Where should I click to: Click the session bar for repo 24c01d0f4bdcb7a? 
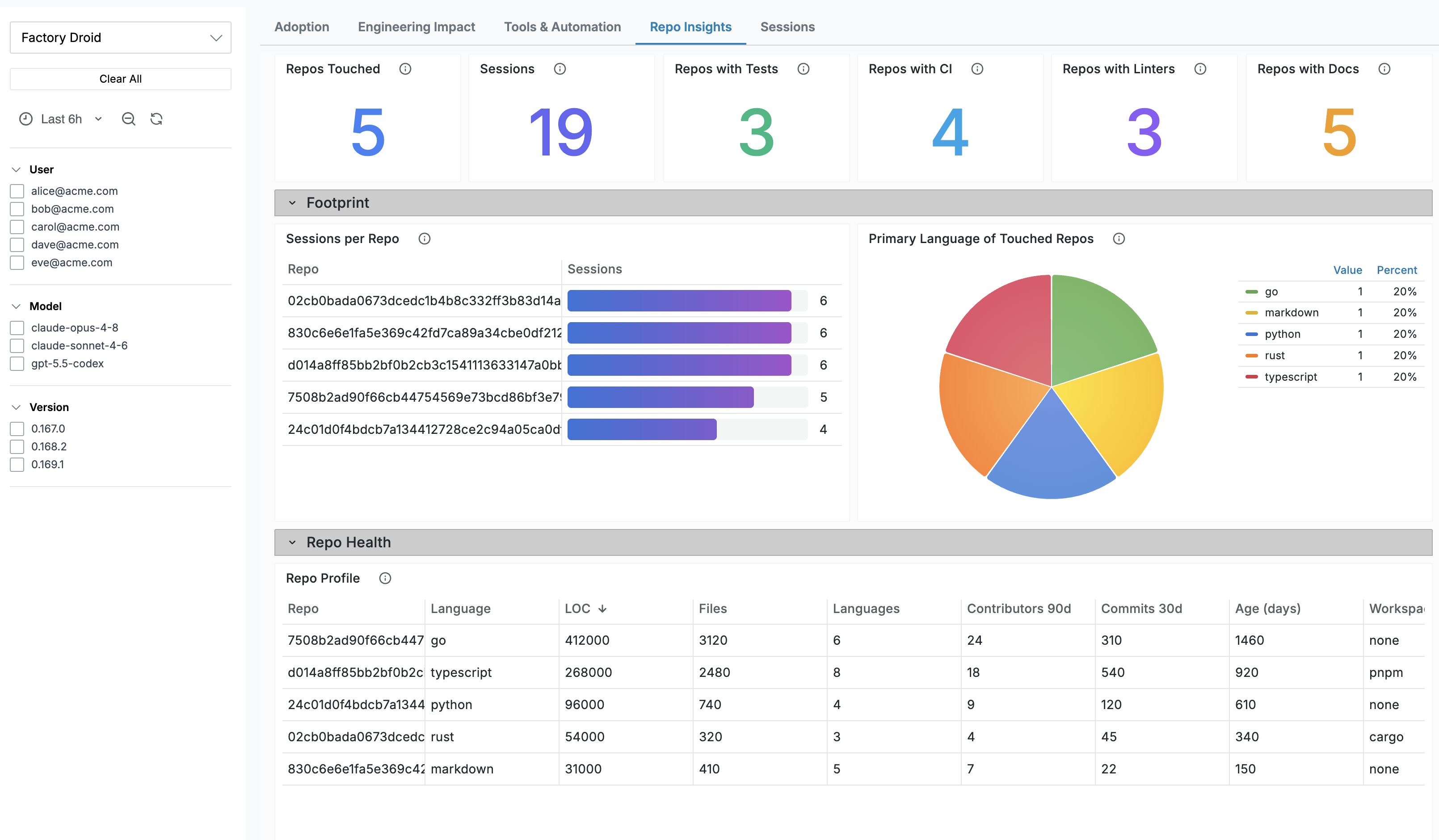point(642,429)
